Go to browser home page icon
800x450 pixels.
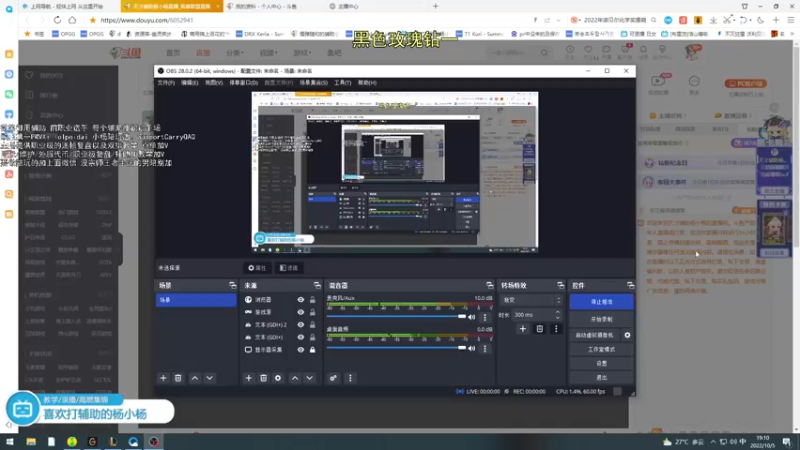(x=72, y=20)
